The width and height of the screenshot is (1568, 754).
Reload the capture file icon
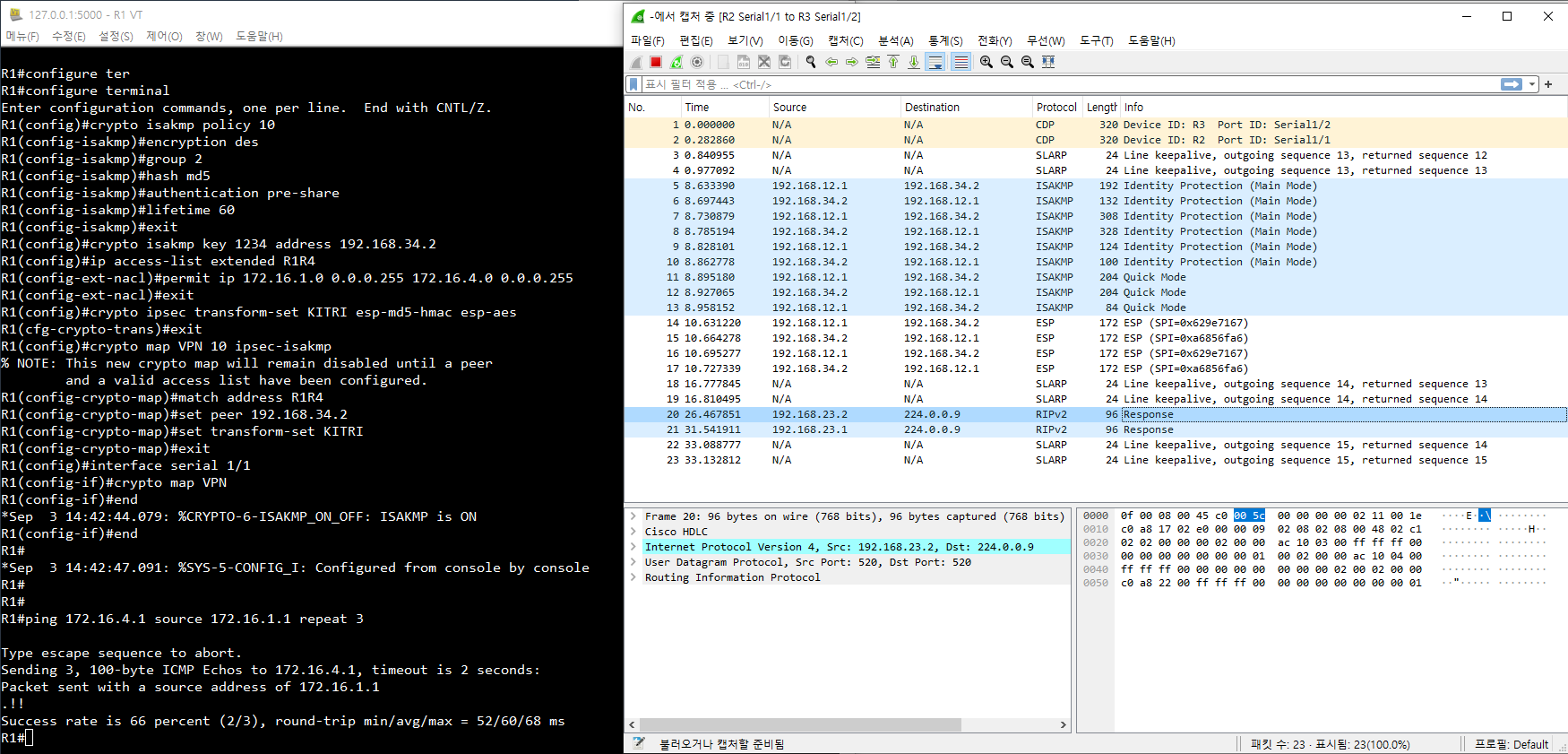pos(785,62)
